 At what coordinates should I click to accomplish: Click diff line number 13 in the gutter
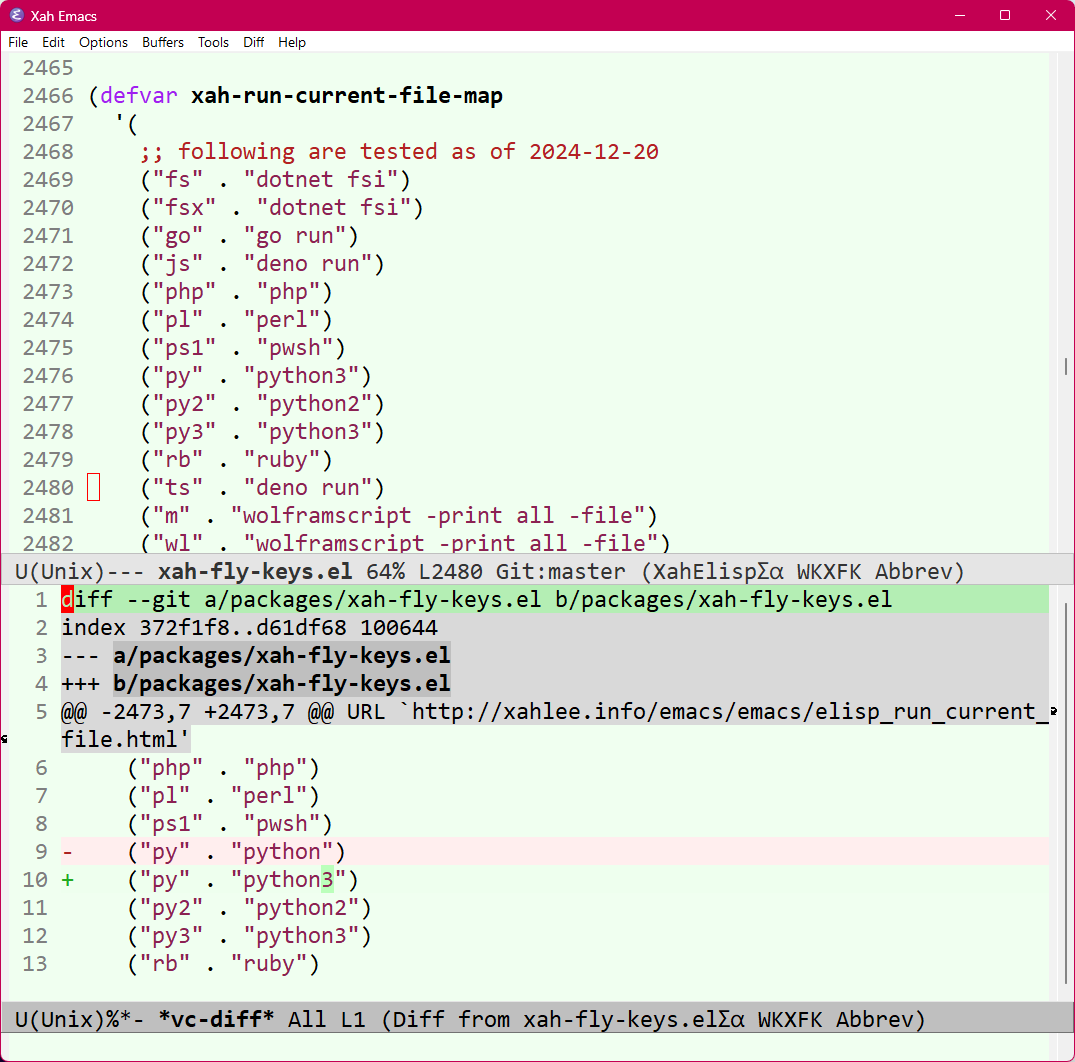tap(35, 964)
